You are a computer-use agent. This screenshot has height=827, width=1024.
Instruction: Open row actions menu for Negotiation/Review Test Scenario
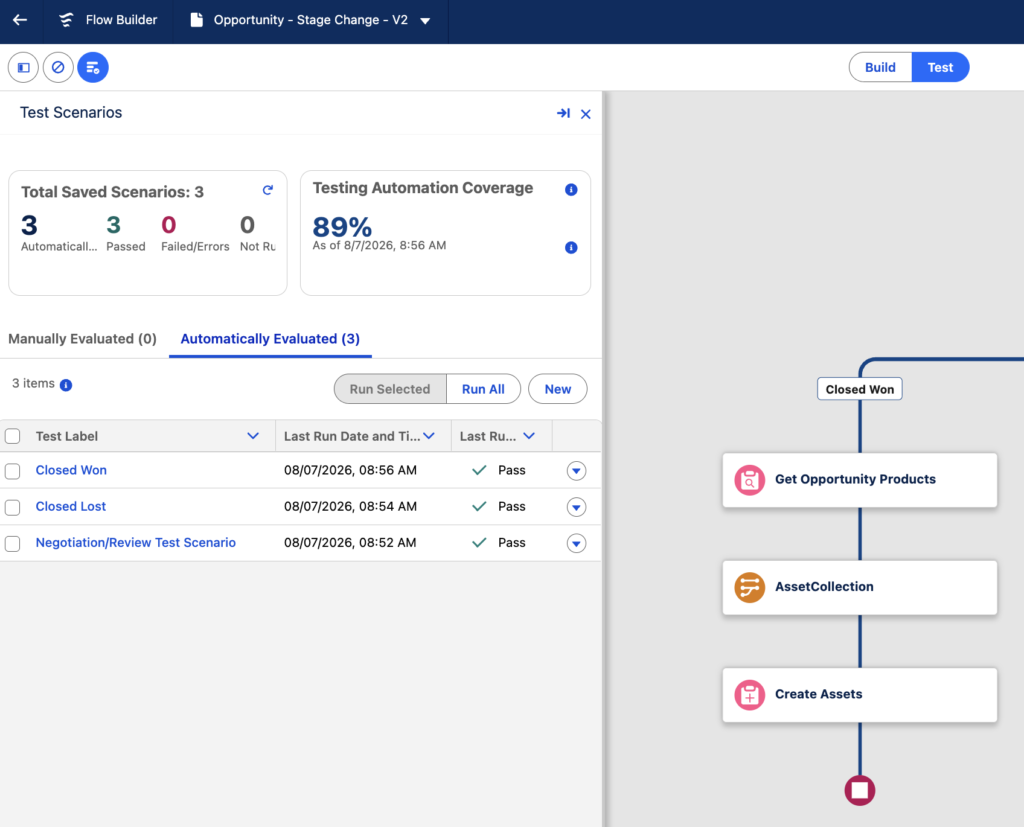coord(576,543)
